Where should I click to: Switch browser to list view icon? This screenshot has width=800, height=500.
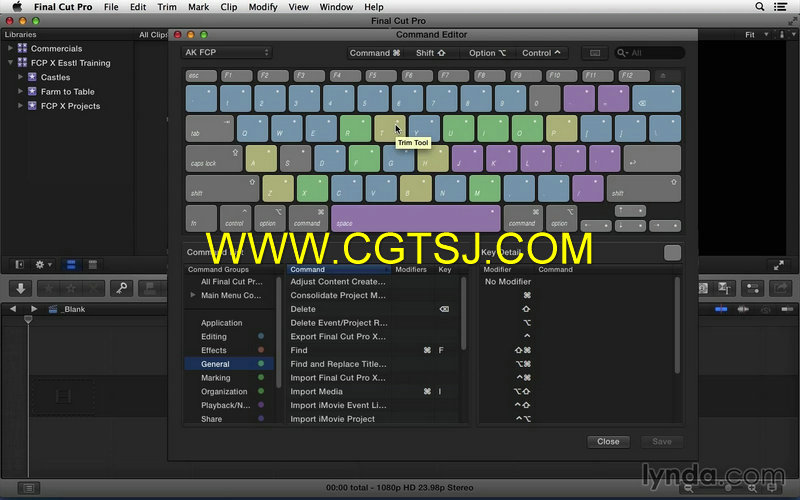[x=92, y=265]
